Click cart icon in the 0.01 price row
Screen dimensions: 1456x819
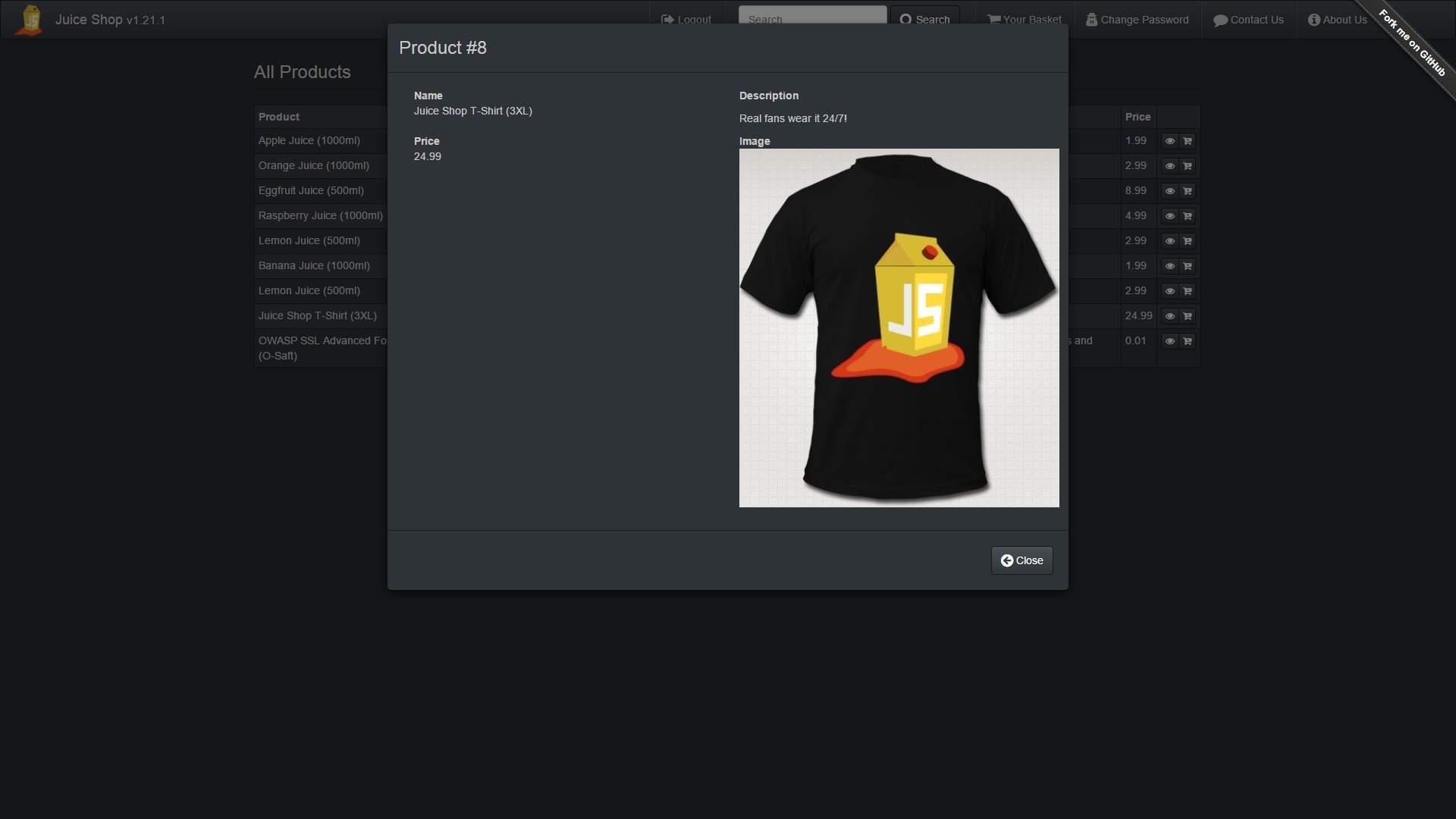[1188, 341]
